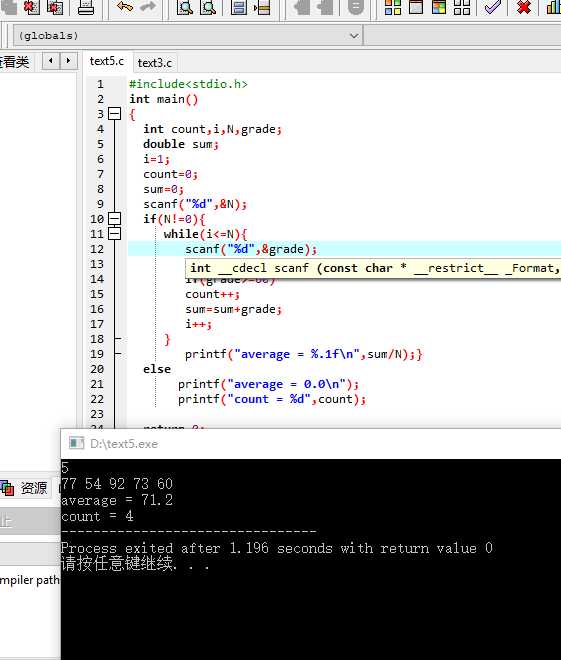Undo the last edit via toolbar arrow

(x=125, y=6)
